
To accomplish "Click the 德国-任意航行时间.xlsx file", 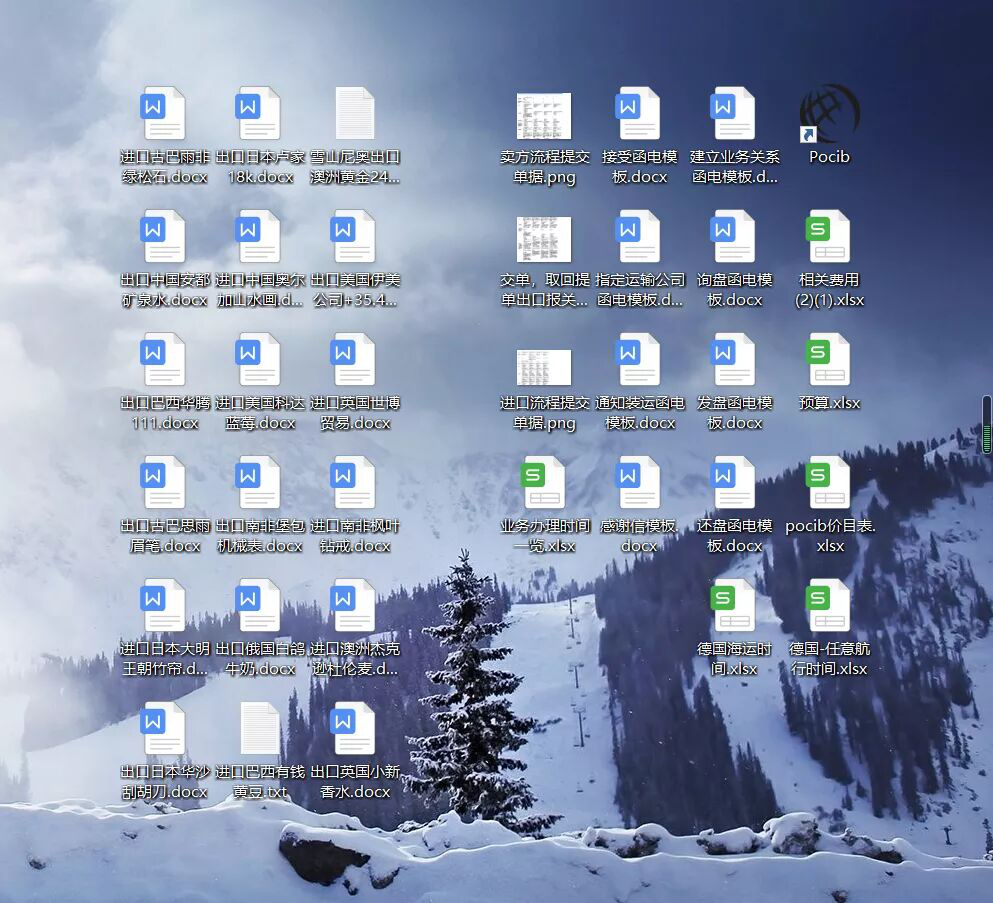I will (x=829, y=607).
